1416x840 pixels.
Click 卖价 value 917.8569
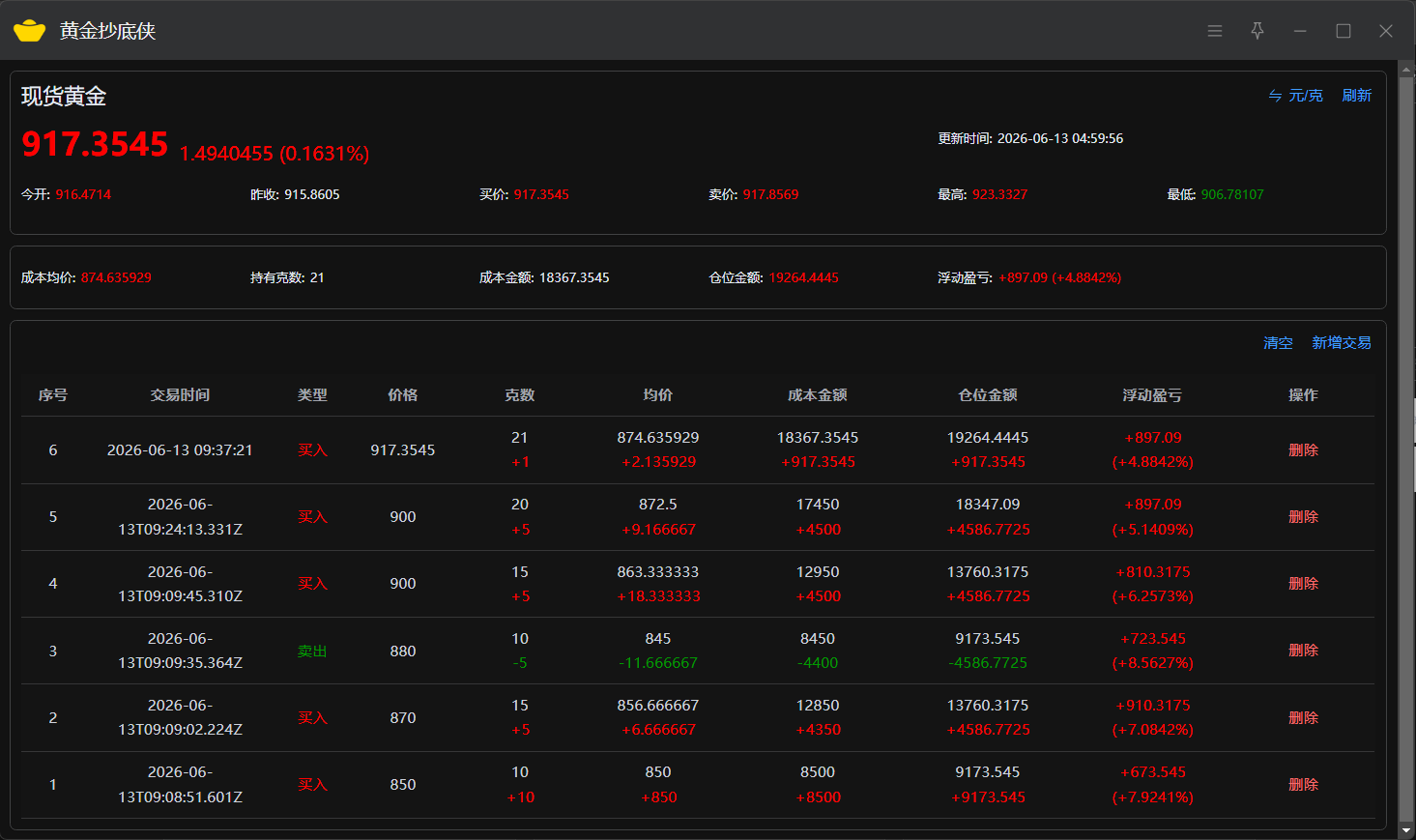[770, 194]
